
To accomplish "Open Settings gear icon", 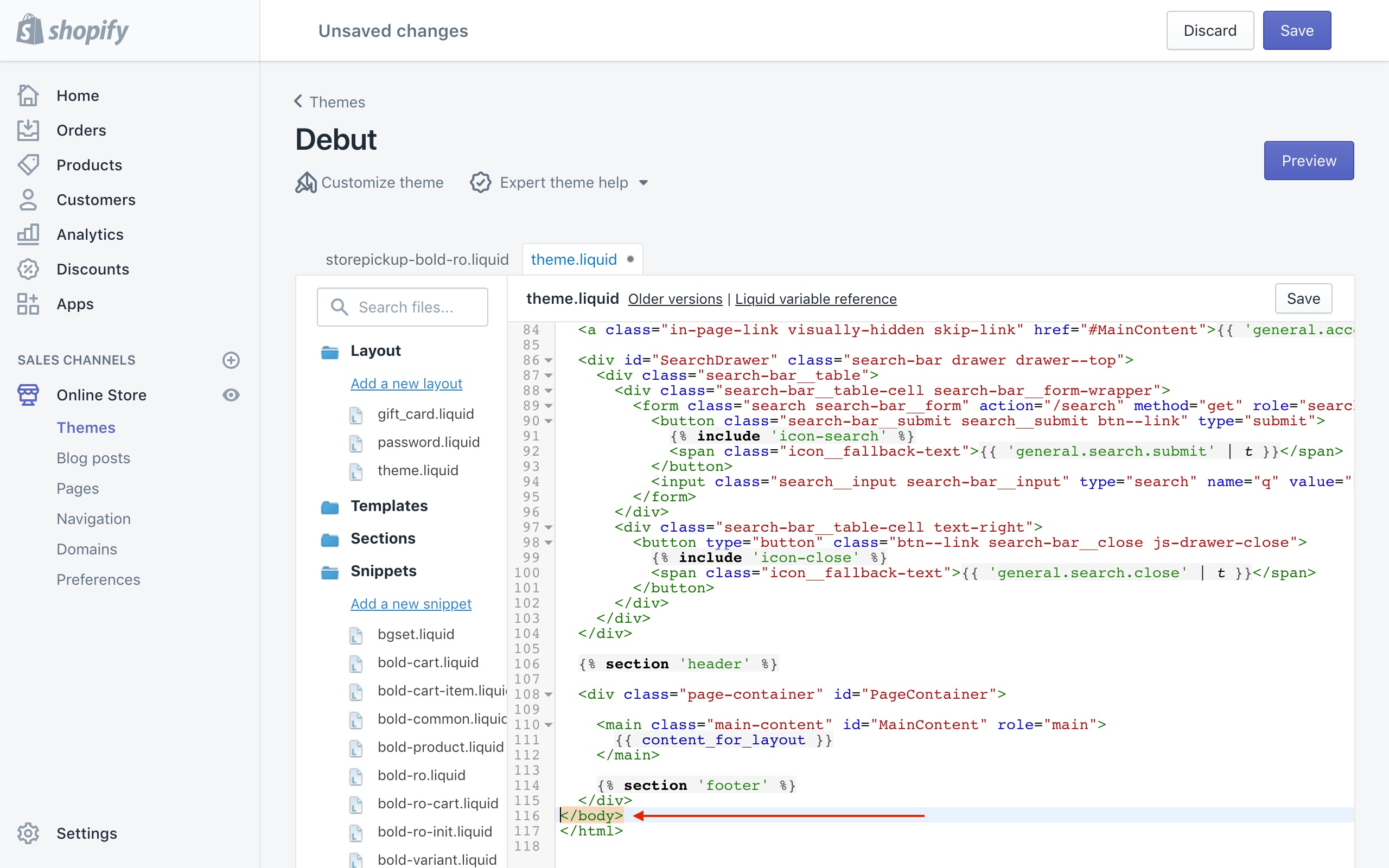I will click(x=28, y=833).
